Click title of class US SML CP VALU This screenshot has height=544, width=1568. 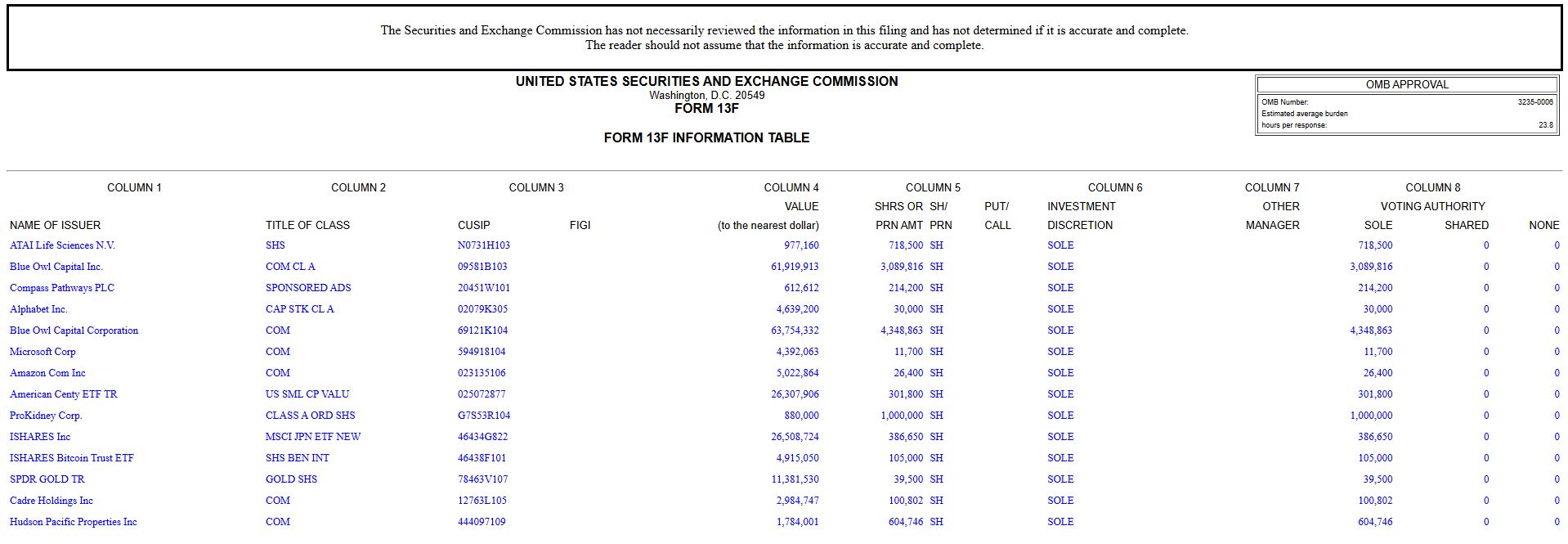(307, 394)
